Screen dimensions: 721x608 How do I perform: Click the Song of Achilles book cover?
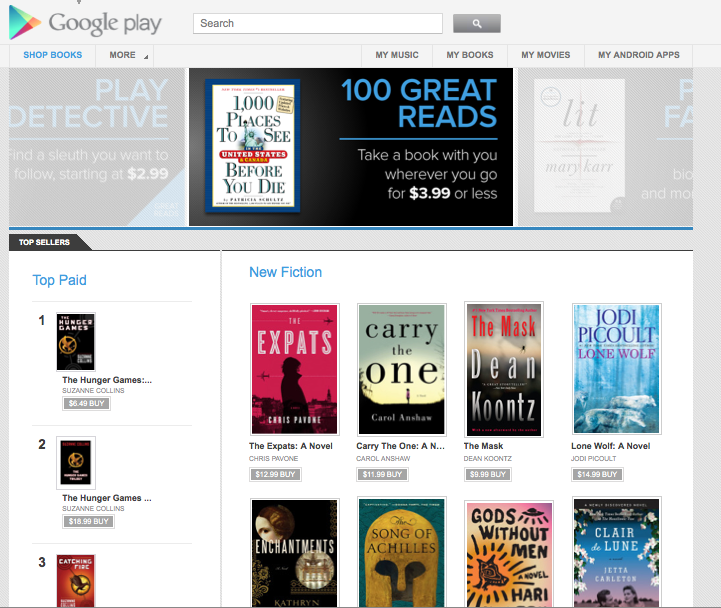(x=402, y=552)
